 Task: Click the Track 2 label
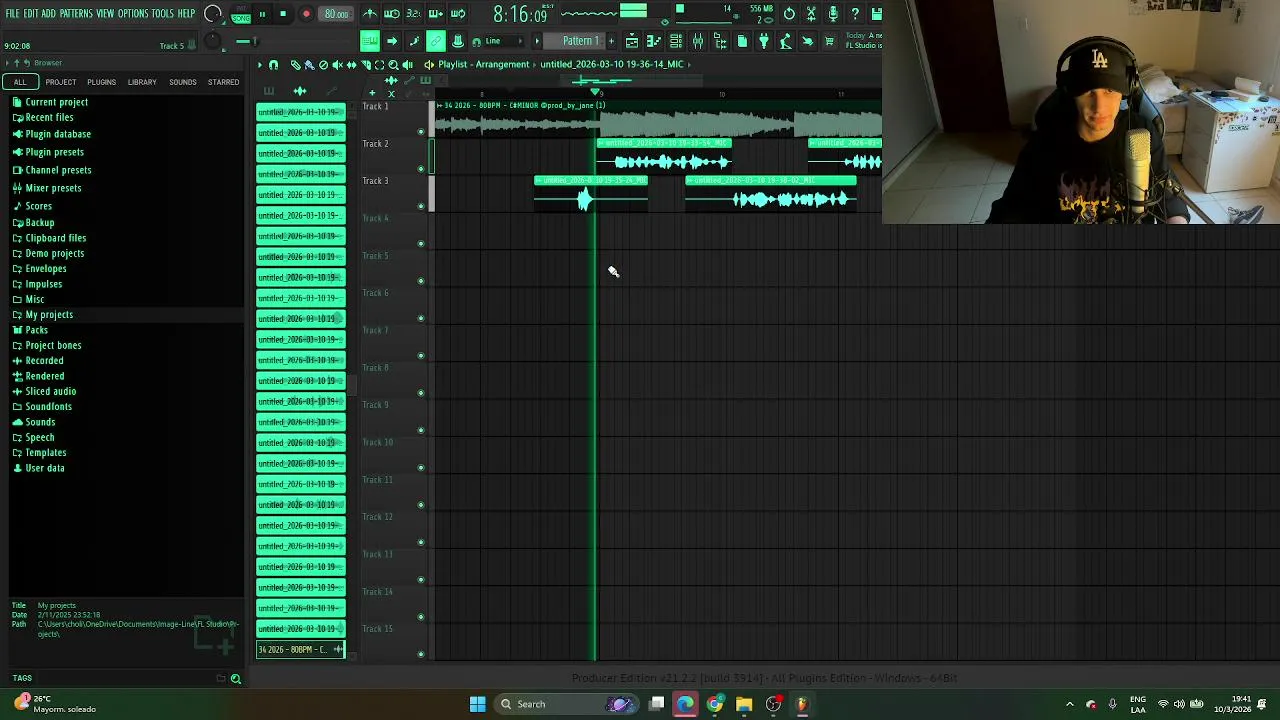[x=375, y=144]
